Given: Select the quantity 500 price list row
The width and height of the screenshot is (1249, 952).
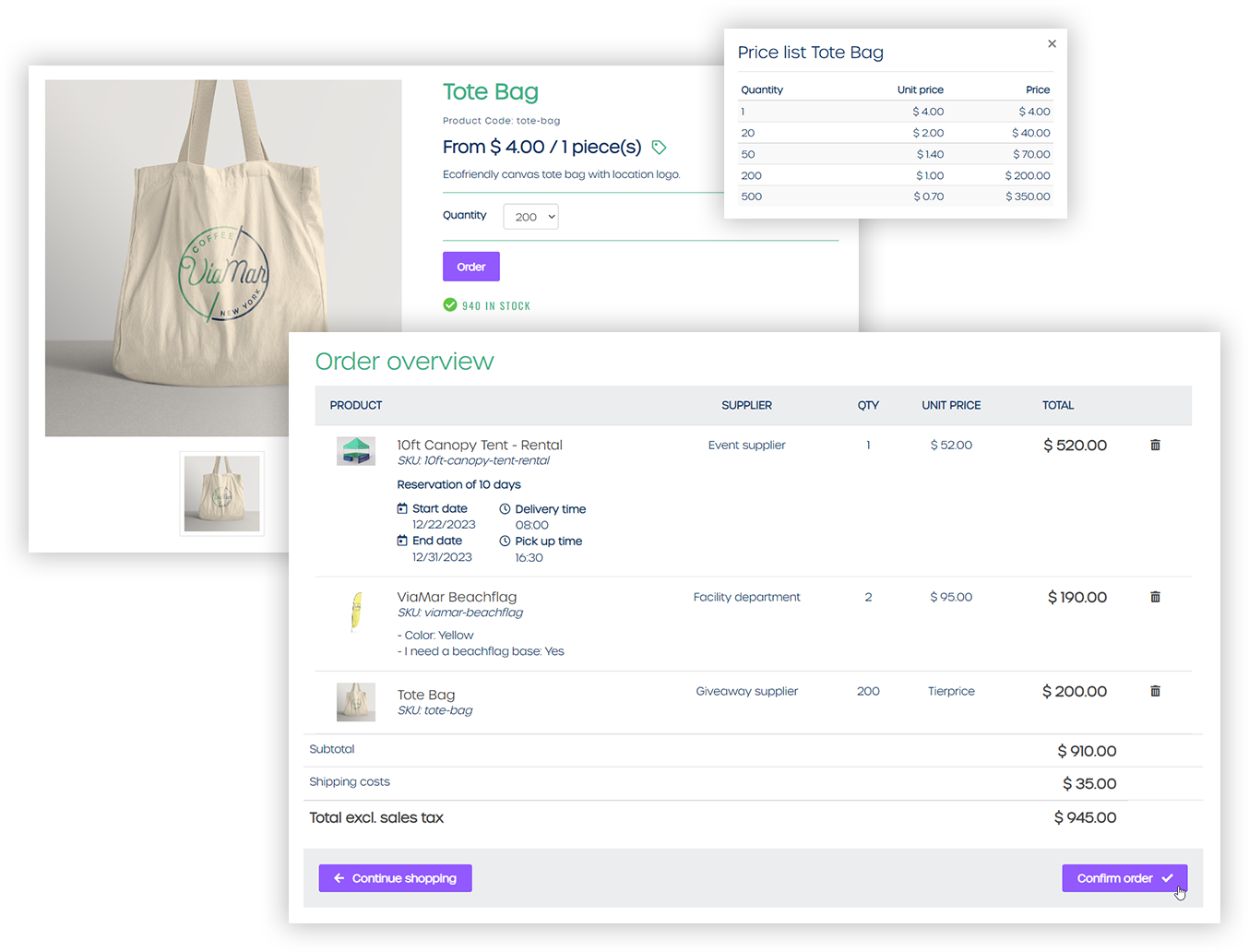Looking at the screenshot, I should pyautogui.click(x=896, y=196).
